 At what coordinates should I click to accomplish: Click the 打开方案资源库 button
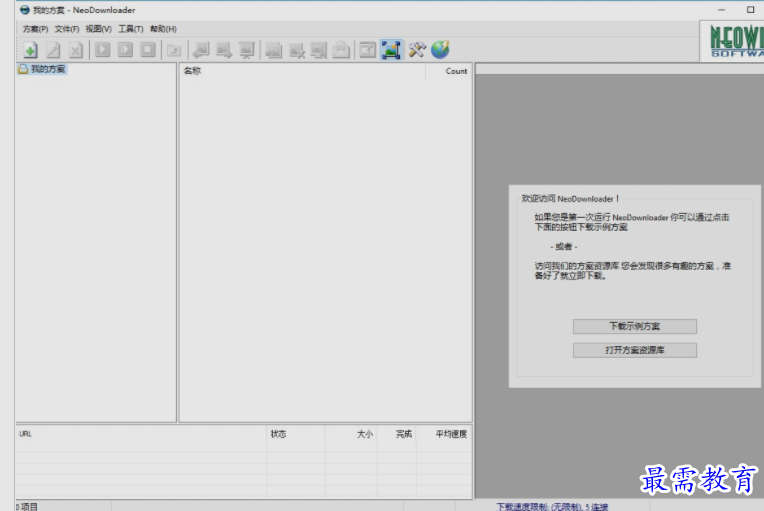(x=634, y=351)
